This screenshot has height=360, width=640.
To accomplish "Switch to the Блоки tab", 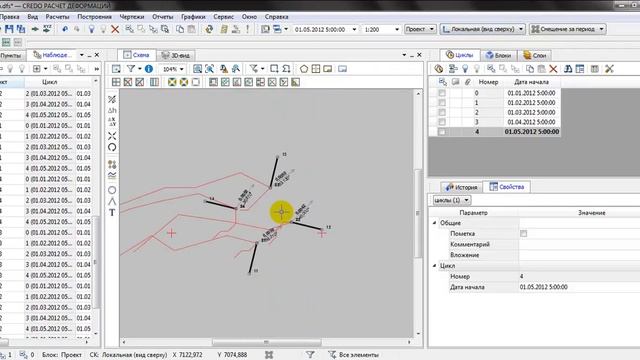I will 499,55.
